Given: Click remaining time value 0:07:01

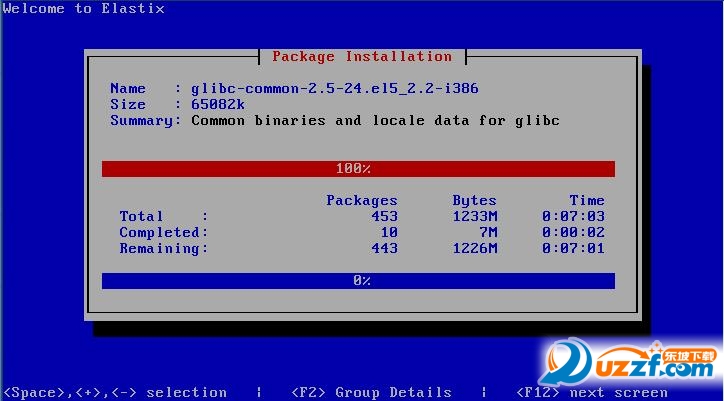Looking at the screenshot, I should pos(573,249).
